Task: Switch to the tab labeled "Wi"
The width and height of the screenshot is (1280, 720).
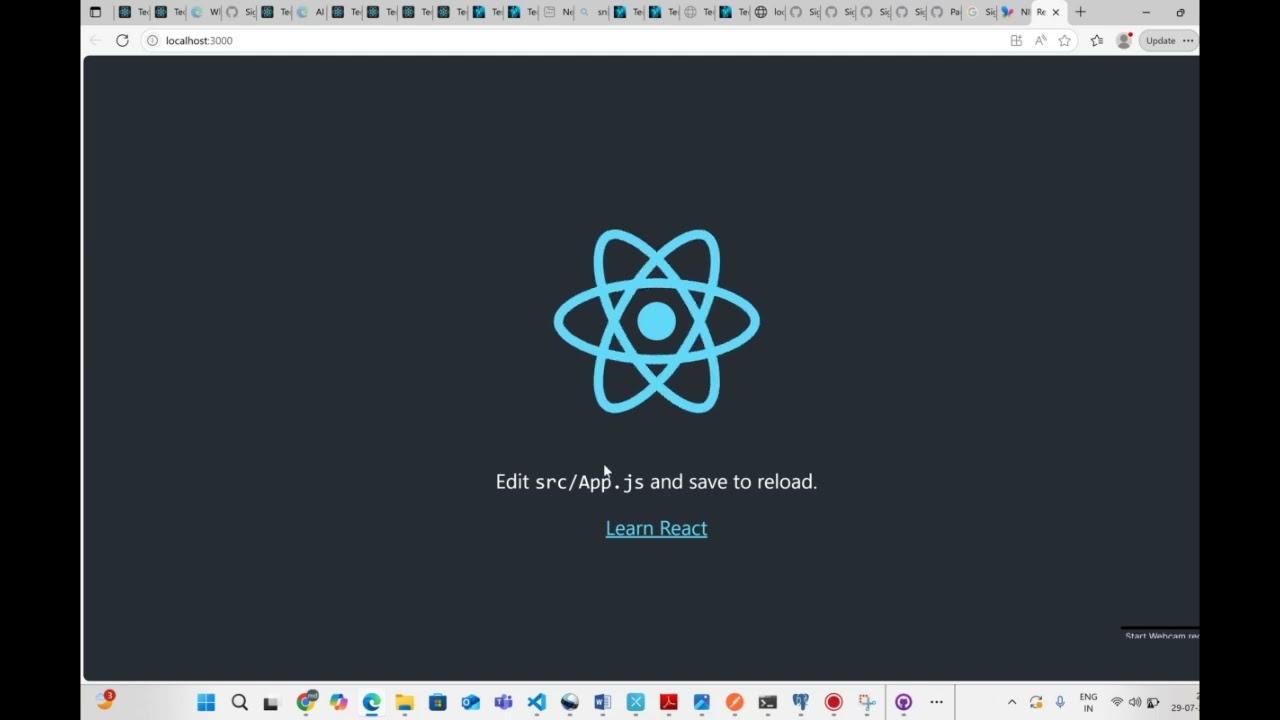Action: pyautogui.click(x=206, y=12)
